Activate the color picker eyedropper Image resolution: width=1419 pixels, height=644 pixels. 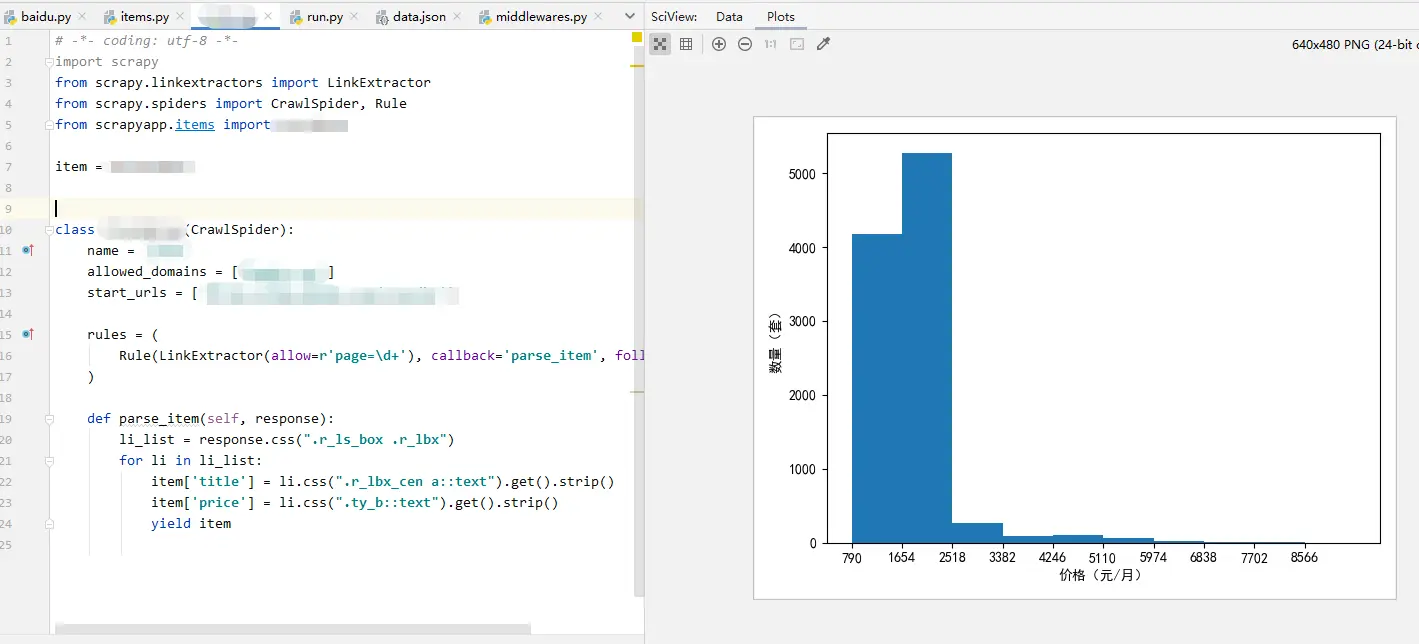pos(824,44)
